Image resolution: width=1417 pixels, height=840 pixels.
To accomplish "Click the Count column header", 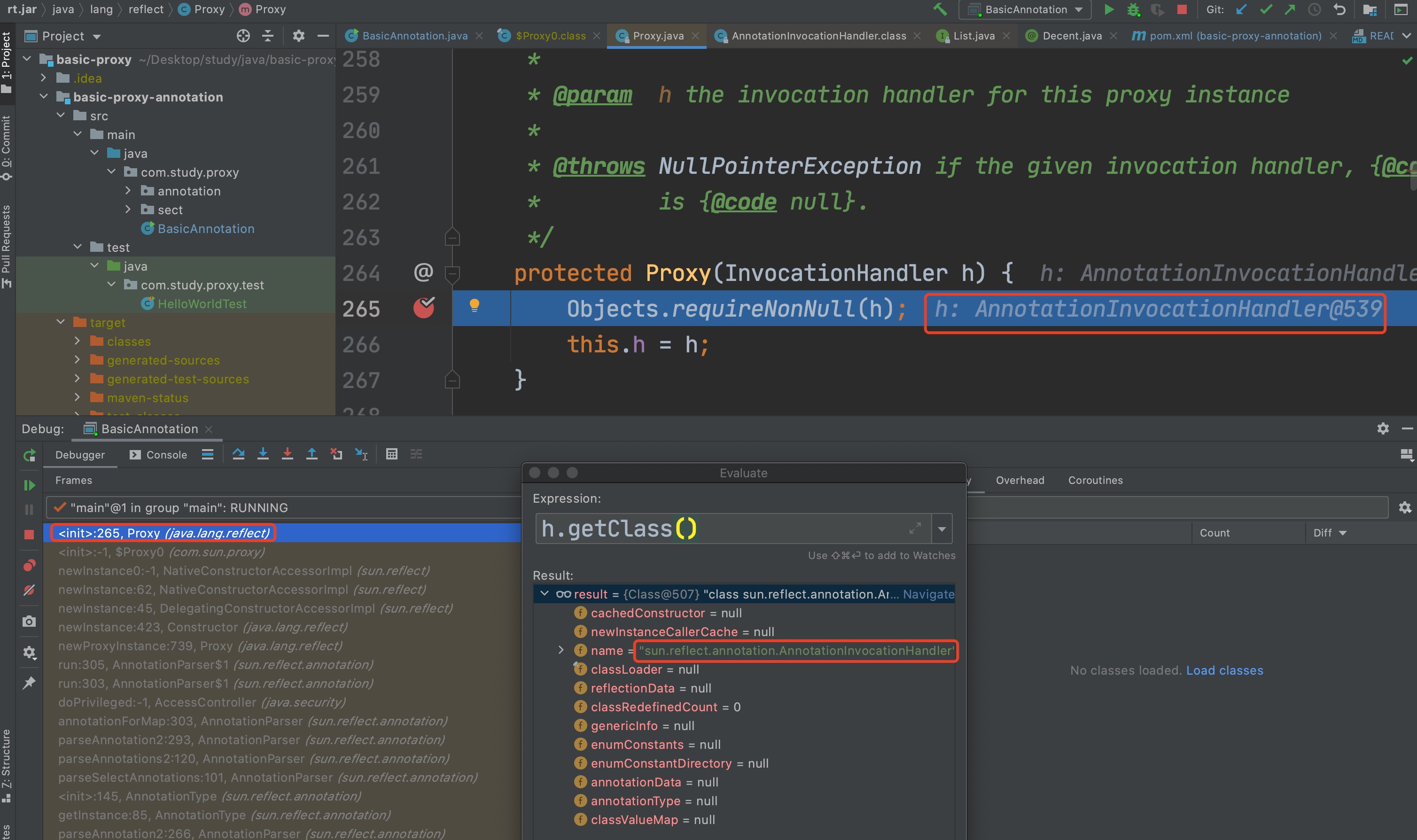I will (x=1215, y=533).
